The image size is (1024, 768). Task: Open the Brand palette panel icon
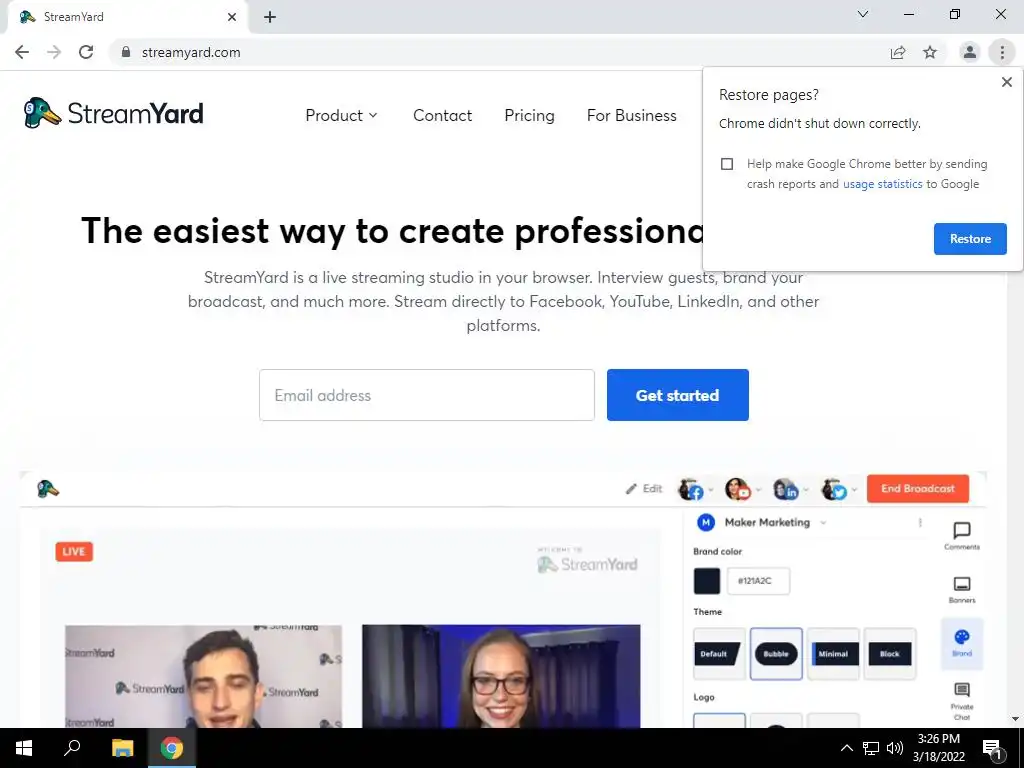click(962, 643)
